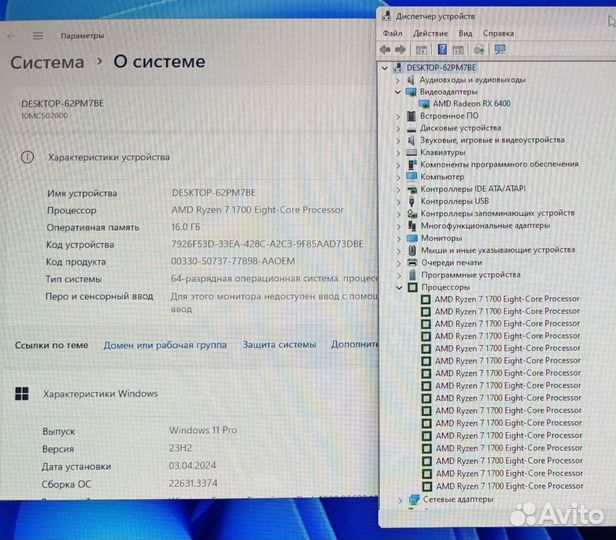Click the Версия value 23H2
The width and height of the screenshot is (616, 540).
(x=180, y=448)
